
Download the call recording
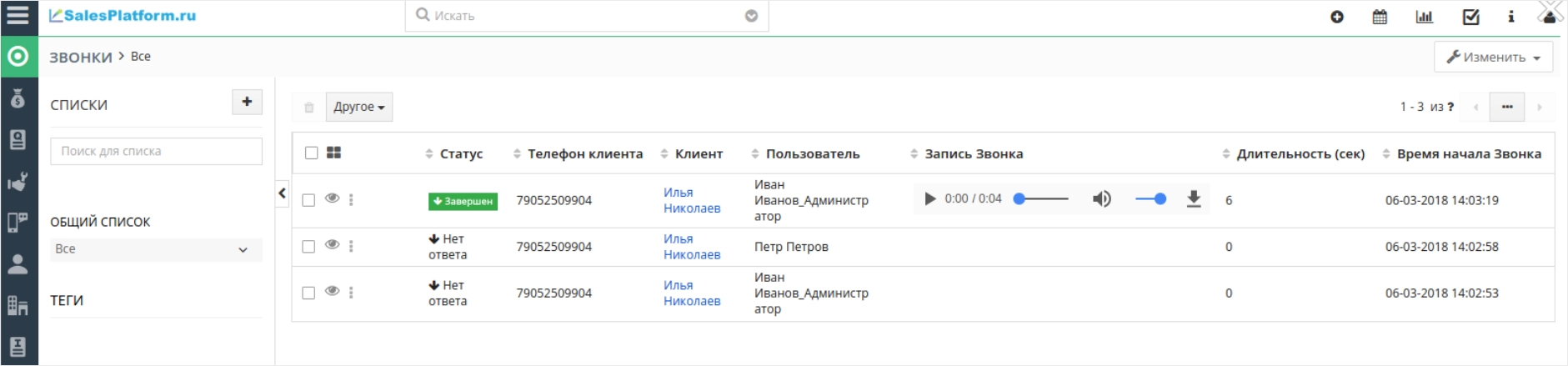point(1194,198)
